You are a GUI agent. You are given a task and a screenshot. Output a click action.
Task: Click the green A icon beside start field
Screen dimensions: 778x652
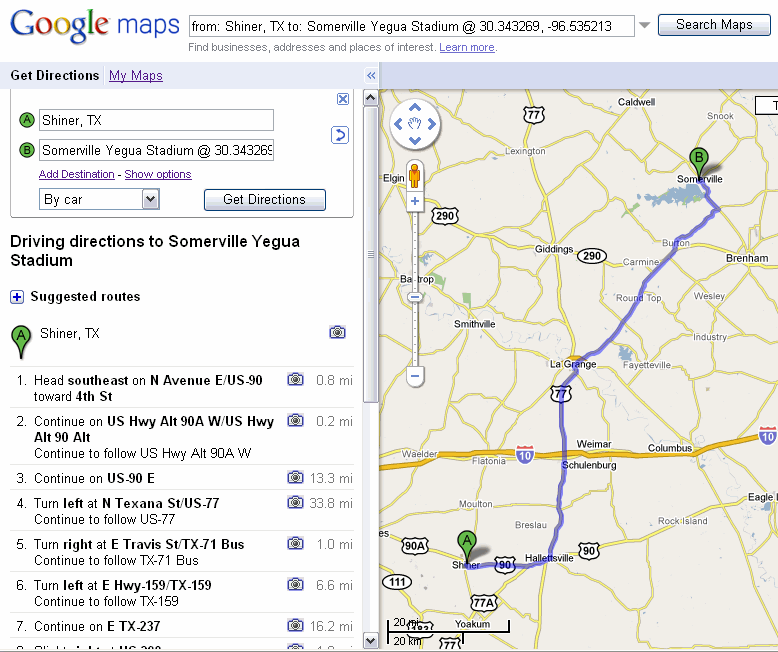coord(26,120)
